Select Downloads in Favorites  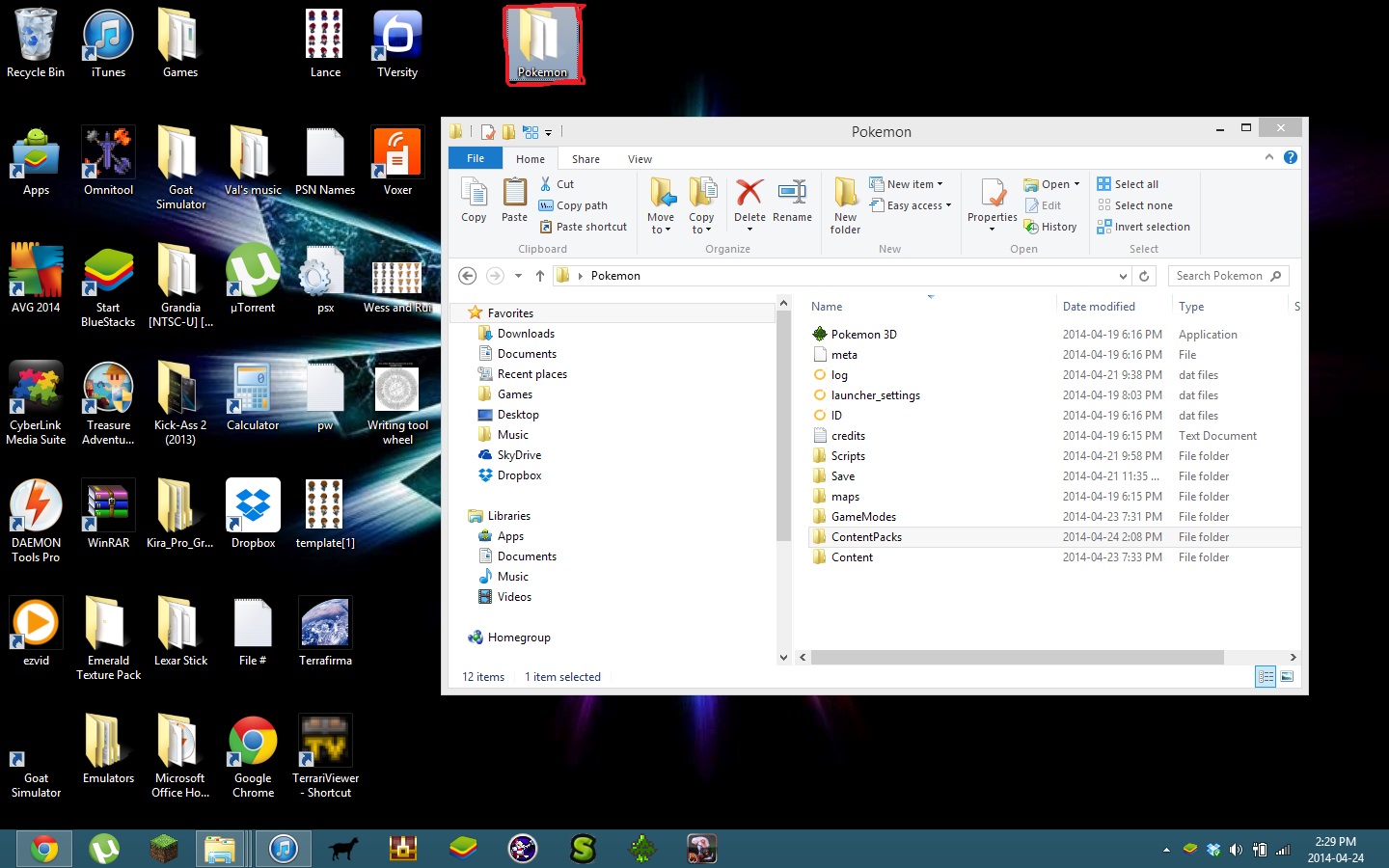[526, 334]
